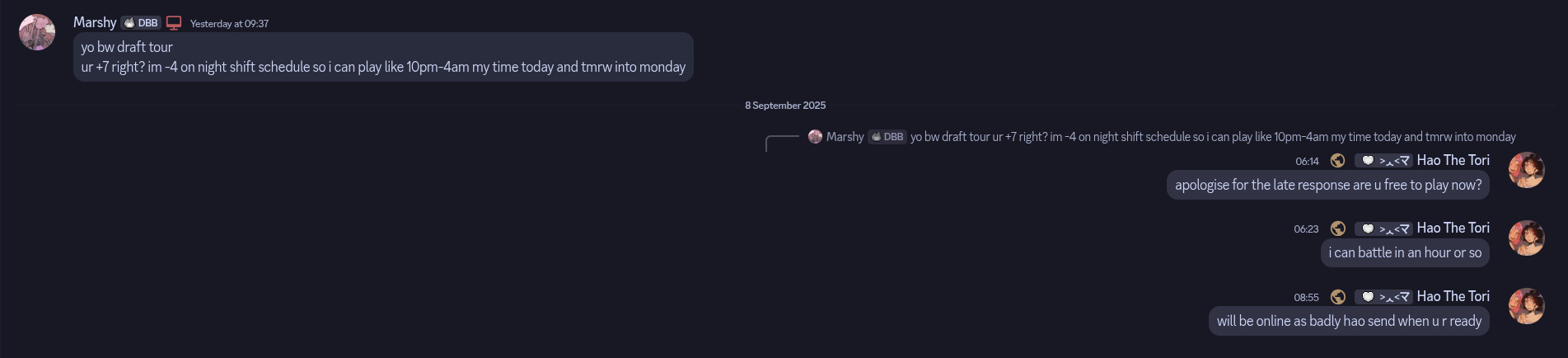Click Marshy's large profile avatar

point(37,32)
